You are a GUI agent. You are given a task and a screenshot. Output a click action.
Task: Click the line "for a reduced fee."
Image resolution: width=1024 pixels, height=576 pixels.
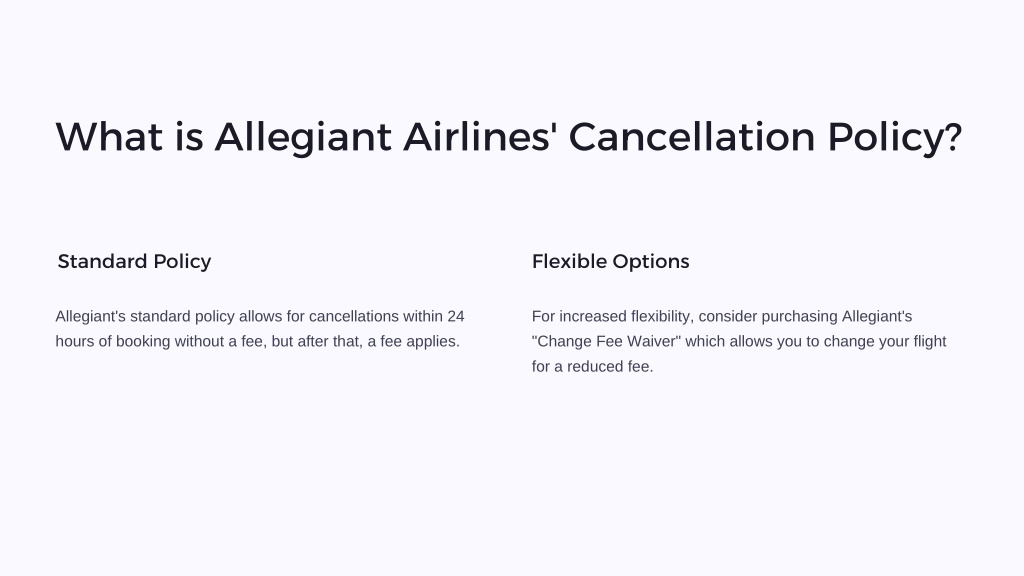(x=592, y=366)
